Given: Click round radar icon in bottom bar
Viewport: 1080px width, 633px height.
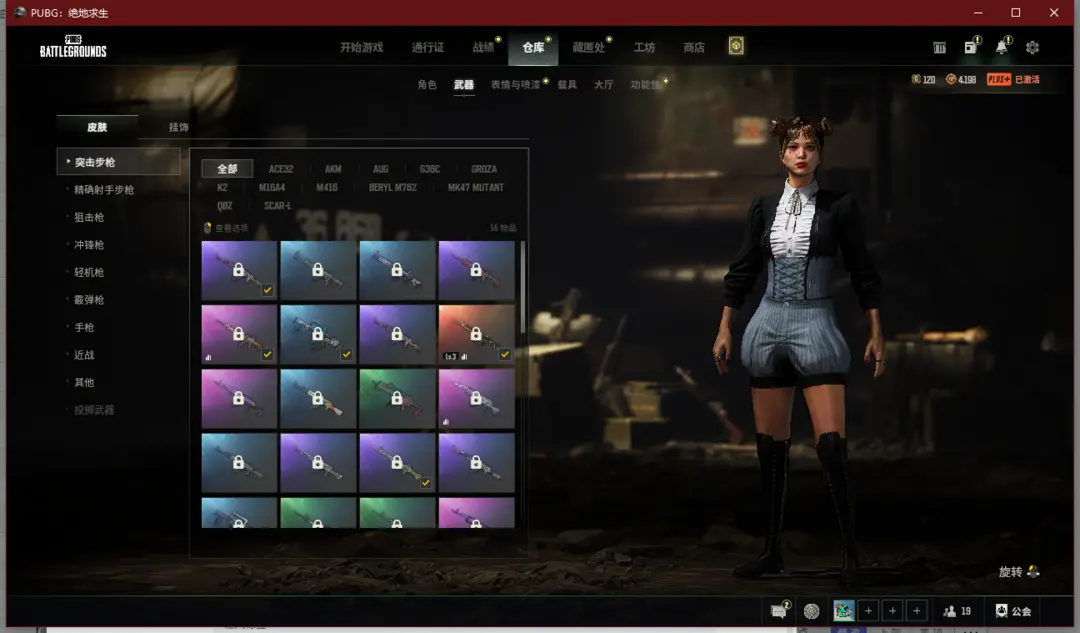Looking at the screenshot, I should (811, 611).
